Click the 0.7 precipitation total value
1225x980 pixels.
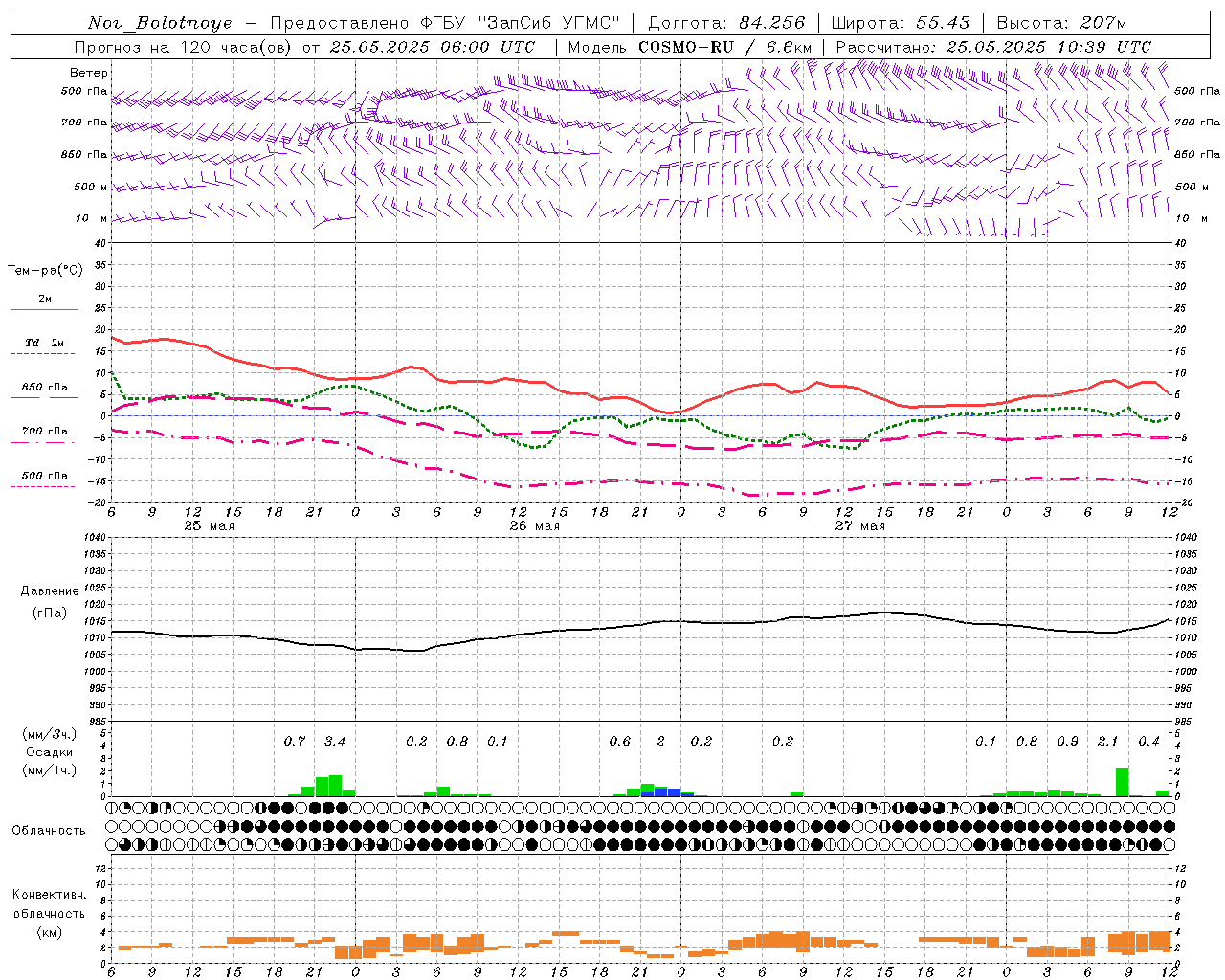(x=295, y=741)
